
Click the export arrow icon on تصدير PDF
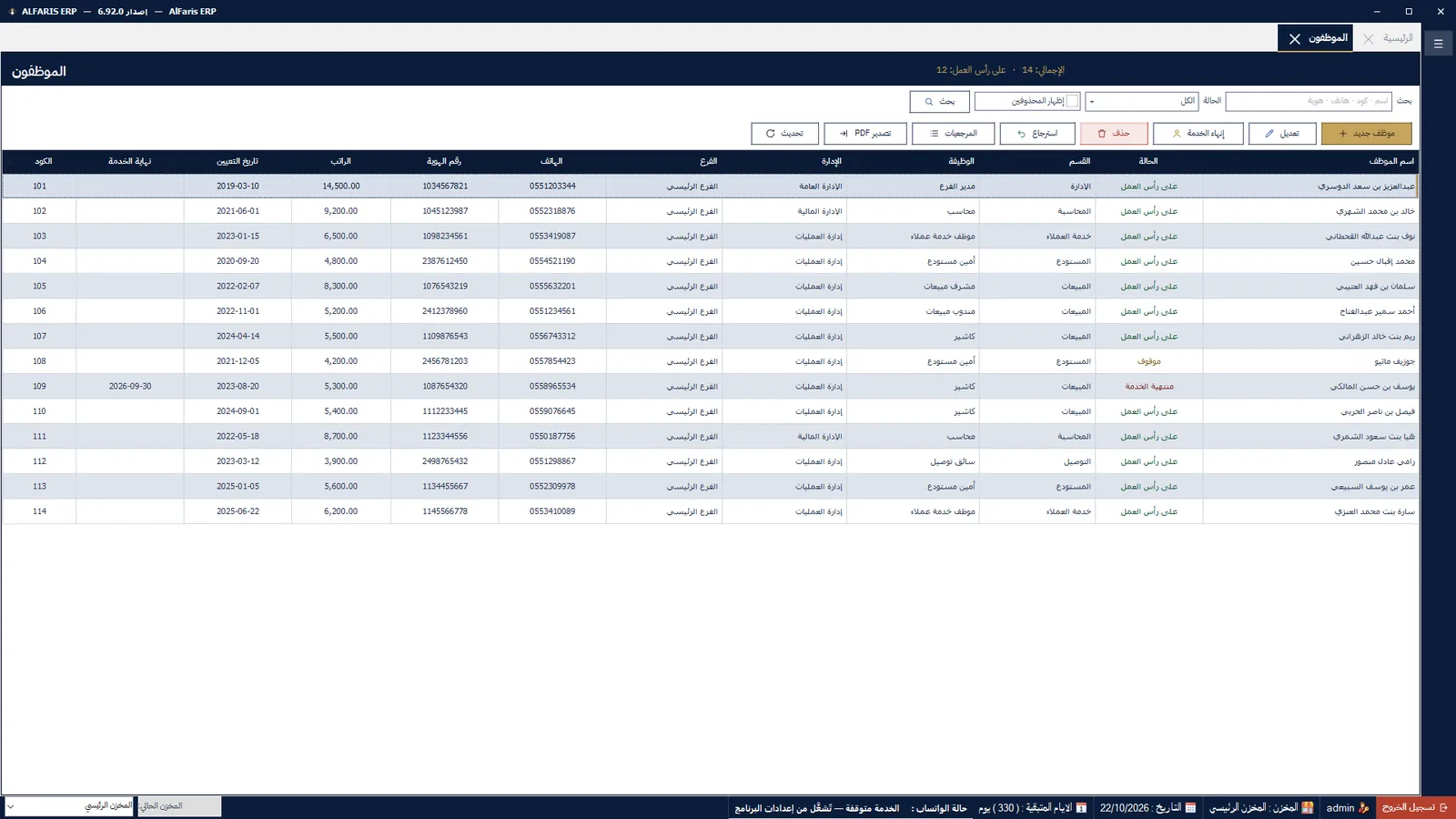(x=844, y=134)
